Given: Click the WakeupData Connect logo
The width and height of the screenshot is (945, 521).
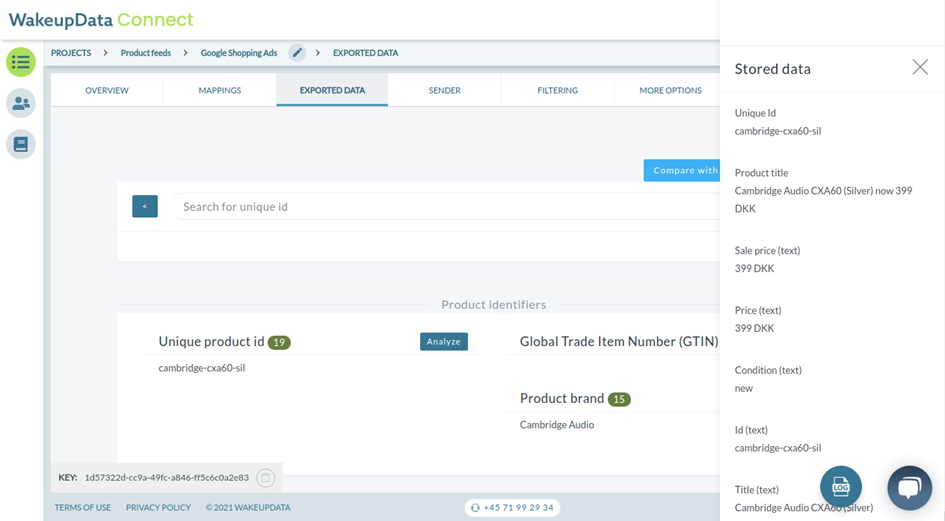Looking at the screenshot, I should [x=101, y=20].
